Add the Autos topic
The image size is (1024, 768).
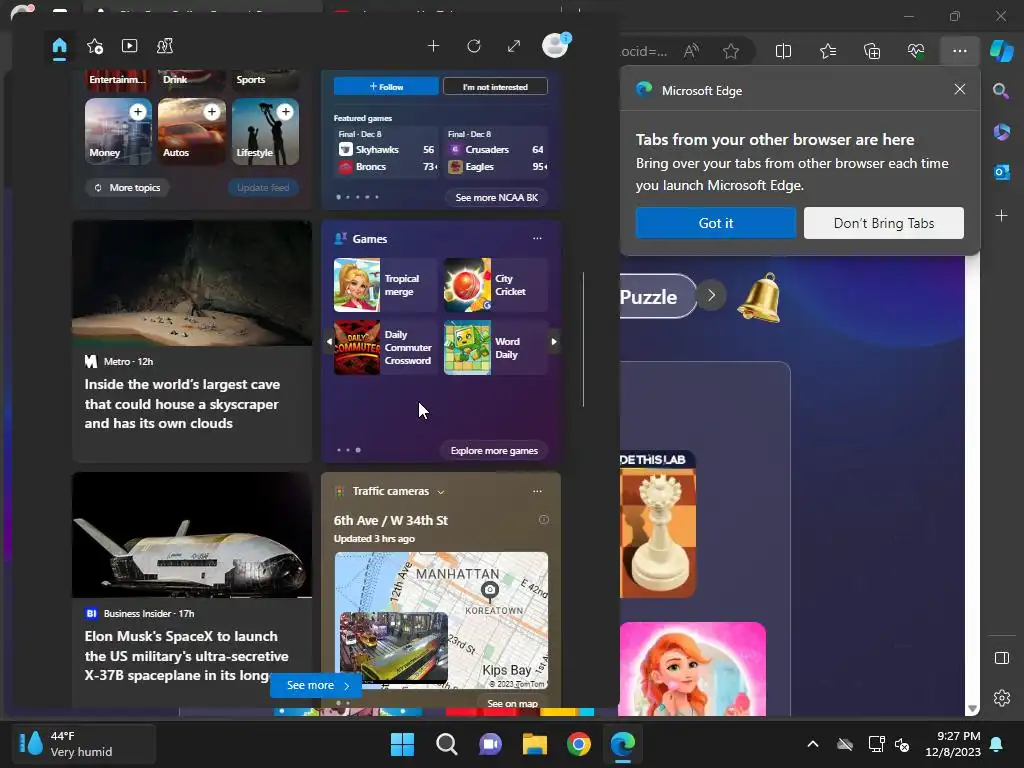212,112
